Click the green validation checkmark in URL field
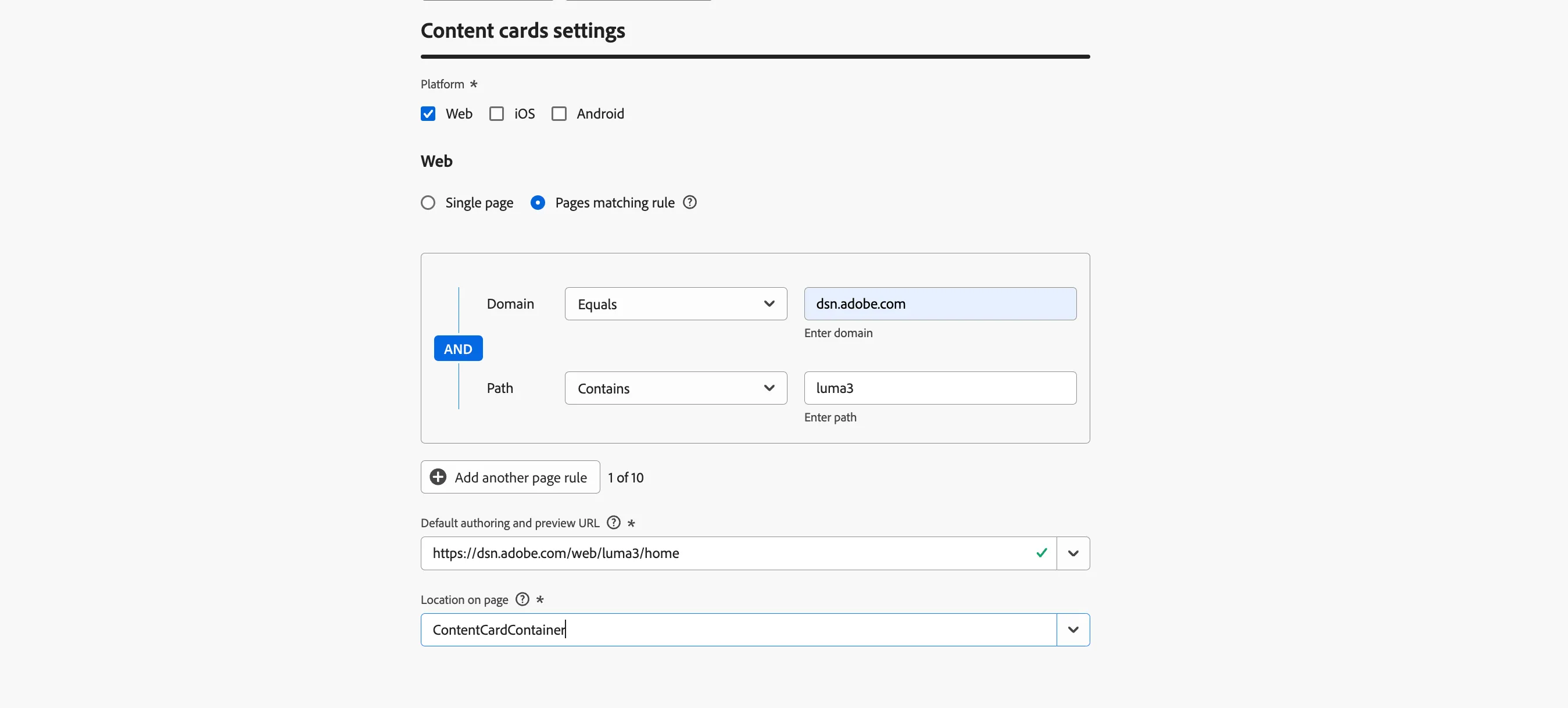The height and width of the screenshot is (708, 1568). pyautogui.click(x=1041, y=553)
